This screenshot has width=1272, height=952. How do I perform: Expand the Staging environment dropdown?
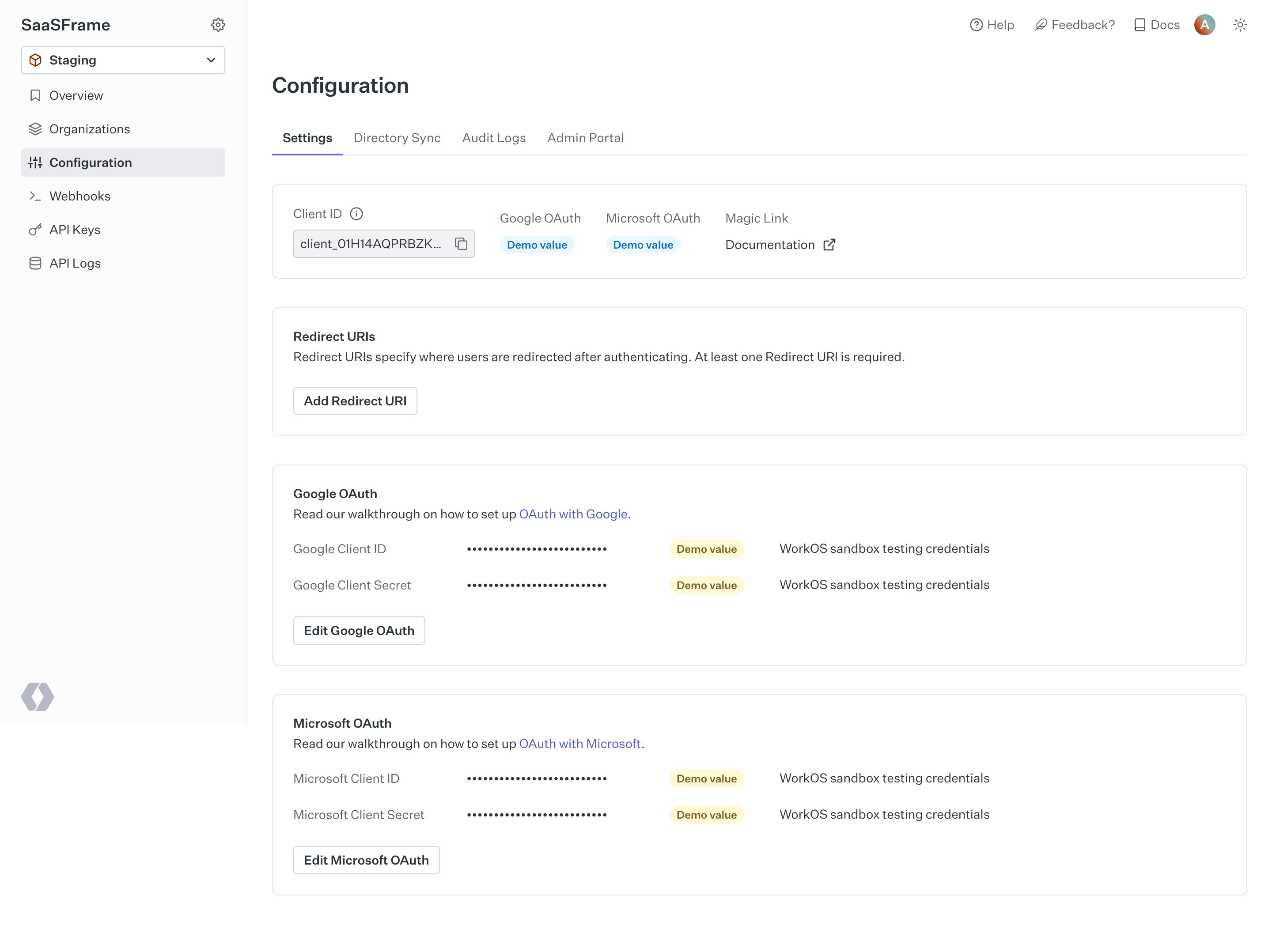123,60
